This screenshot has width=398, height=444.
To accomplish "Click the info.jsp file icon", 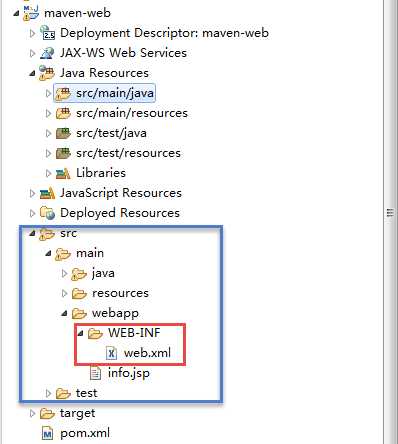I will coord(95,373).
